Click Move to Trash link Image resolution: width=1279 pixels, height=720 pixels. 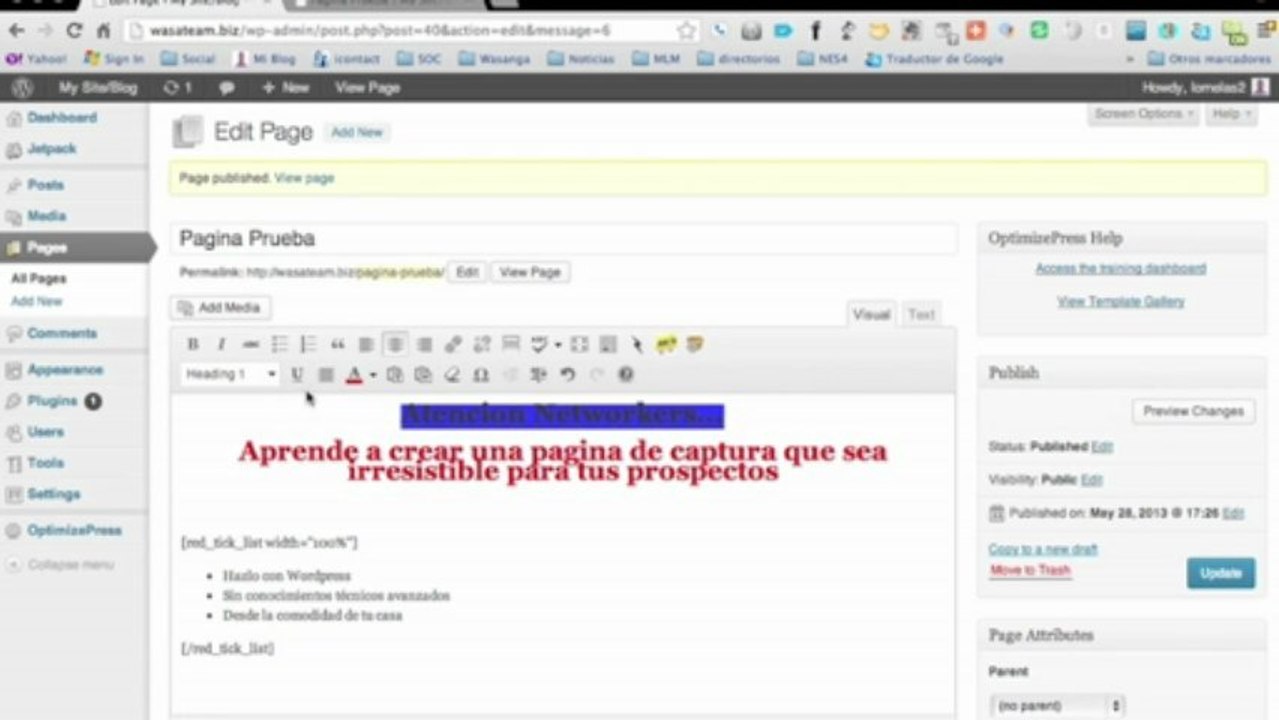[x=1030, y=570]
